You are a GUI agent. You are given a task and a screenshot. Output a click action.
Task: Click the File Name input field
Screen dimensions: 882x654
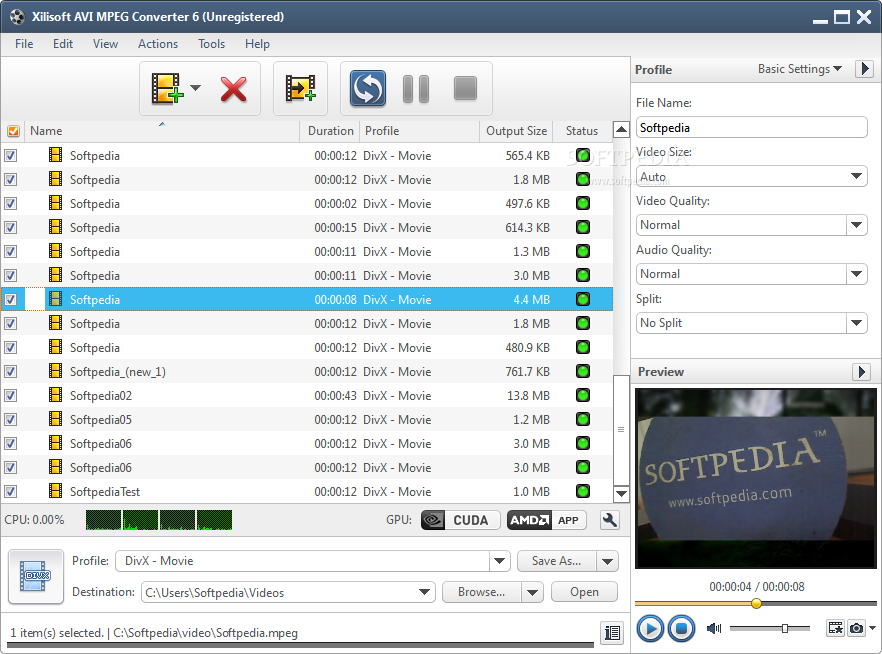(x=752, y=128)
